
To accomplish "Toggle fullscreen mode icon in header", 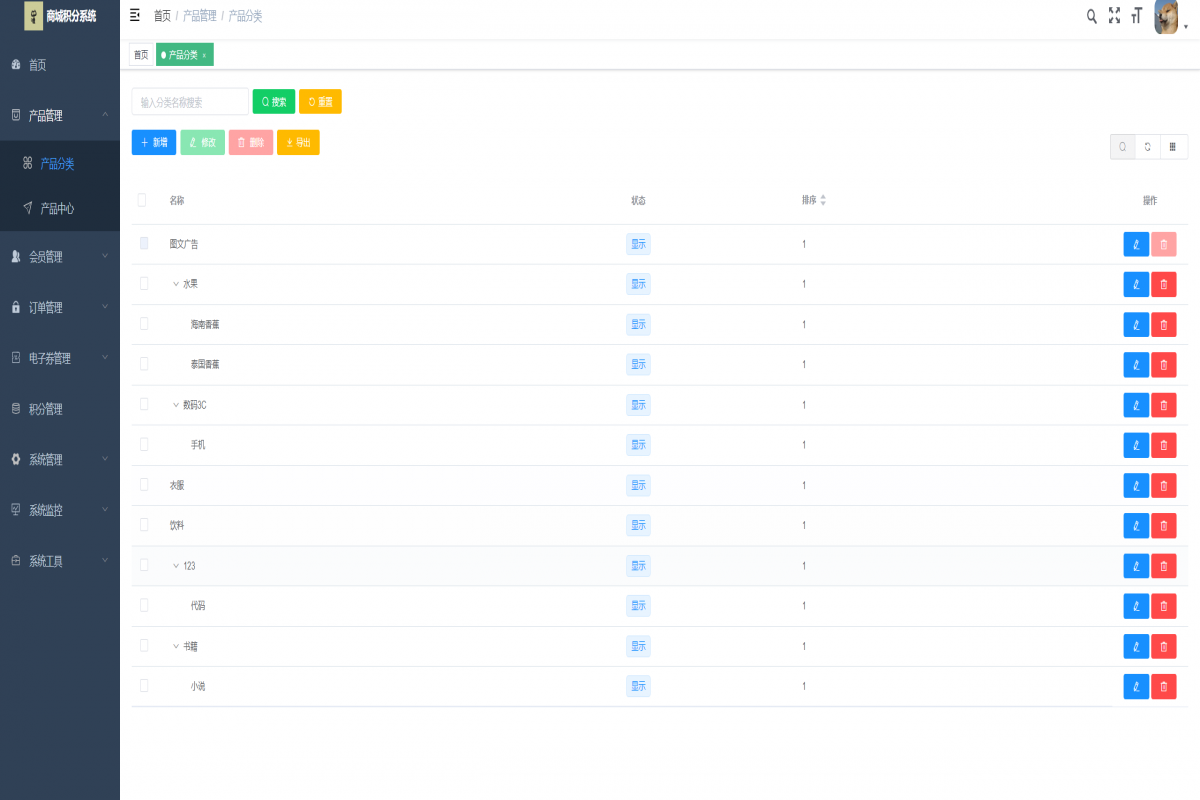I will (1114, 16).
